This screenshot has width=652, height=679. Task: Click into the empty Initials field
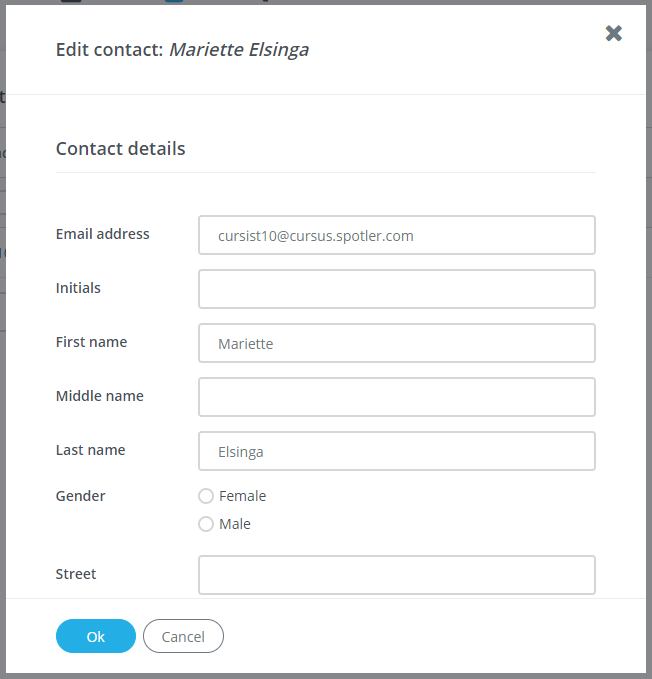tap(397, 289)
